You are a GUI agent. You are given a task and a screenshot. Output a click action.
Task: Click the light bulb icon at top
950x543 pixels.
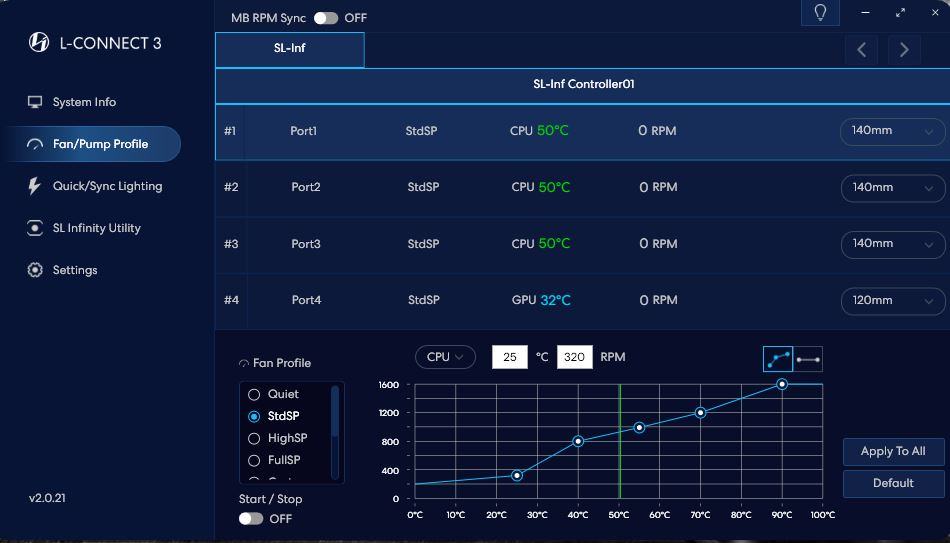coord(820,13)
